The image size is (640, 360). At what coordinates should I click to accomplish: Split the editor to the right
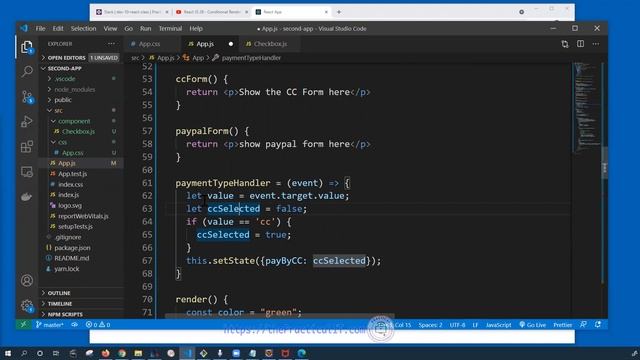[580, 44]
